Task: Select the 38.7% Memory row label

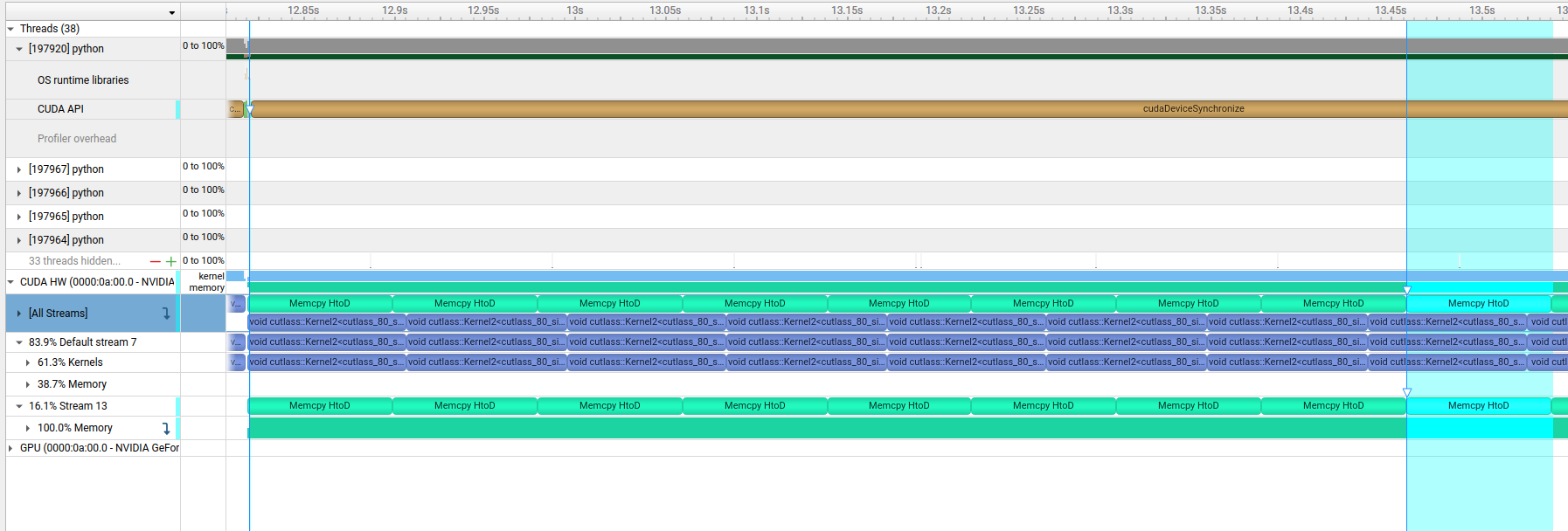Action: click(72, 384)
